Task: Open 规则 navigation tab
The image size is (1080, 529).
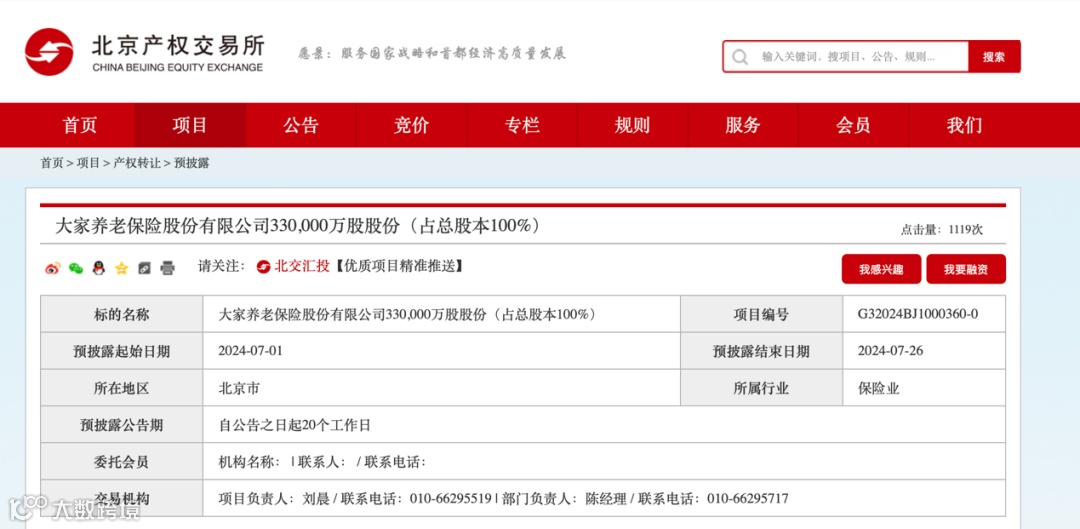Action: pyautogui.click(x=632, y=125)
